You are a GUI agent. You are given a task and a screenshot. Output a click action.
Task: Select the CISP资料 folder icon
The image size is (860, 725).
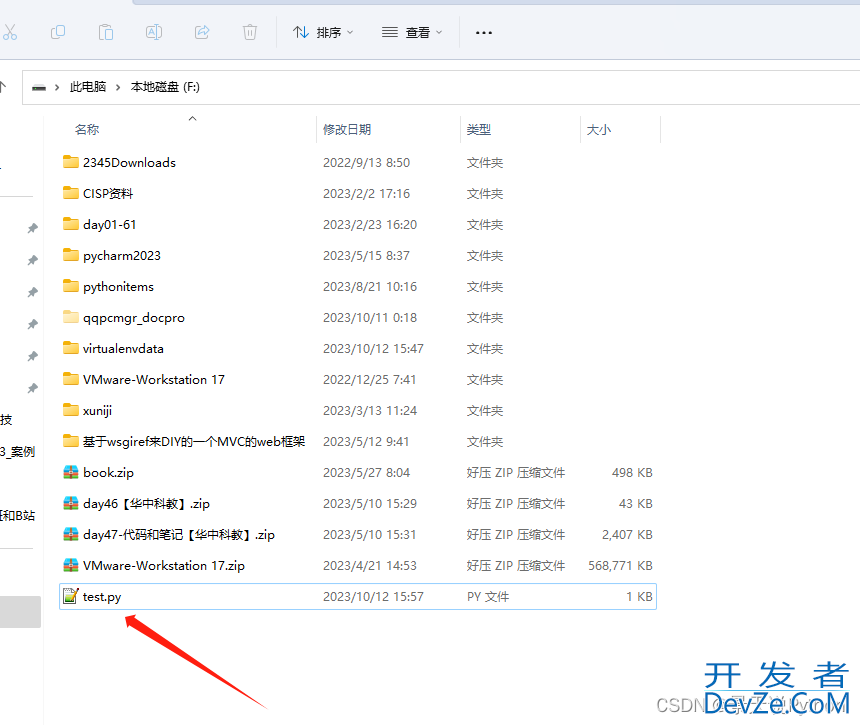coord(71,192)
